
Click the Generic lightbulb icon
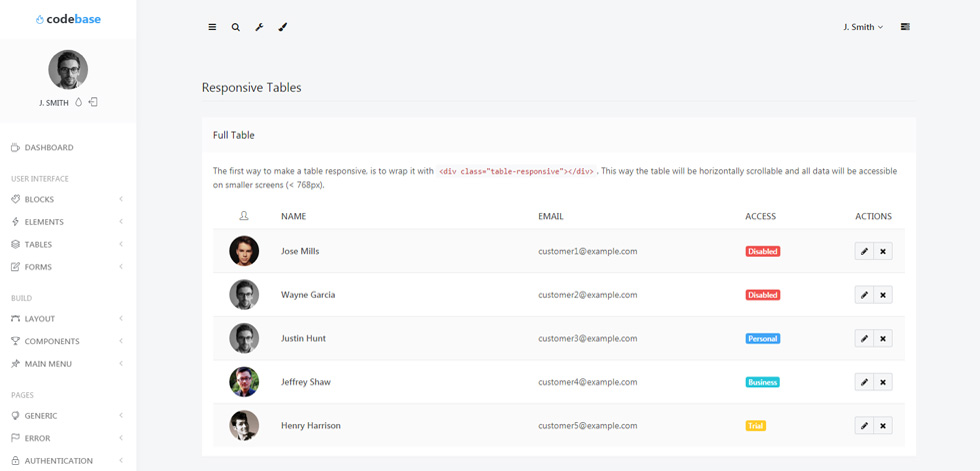pos(16,415)
